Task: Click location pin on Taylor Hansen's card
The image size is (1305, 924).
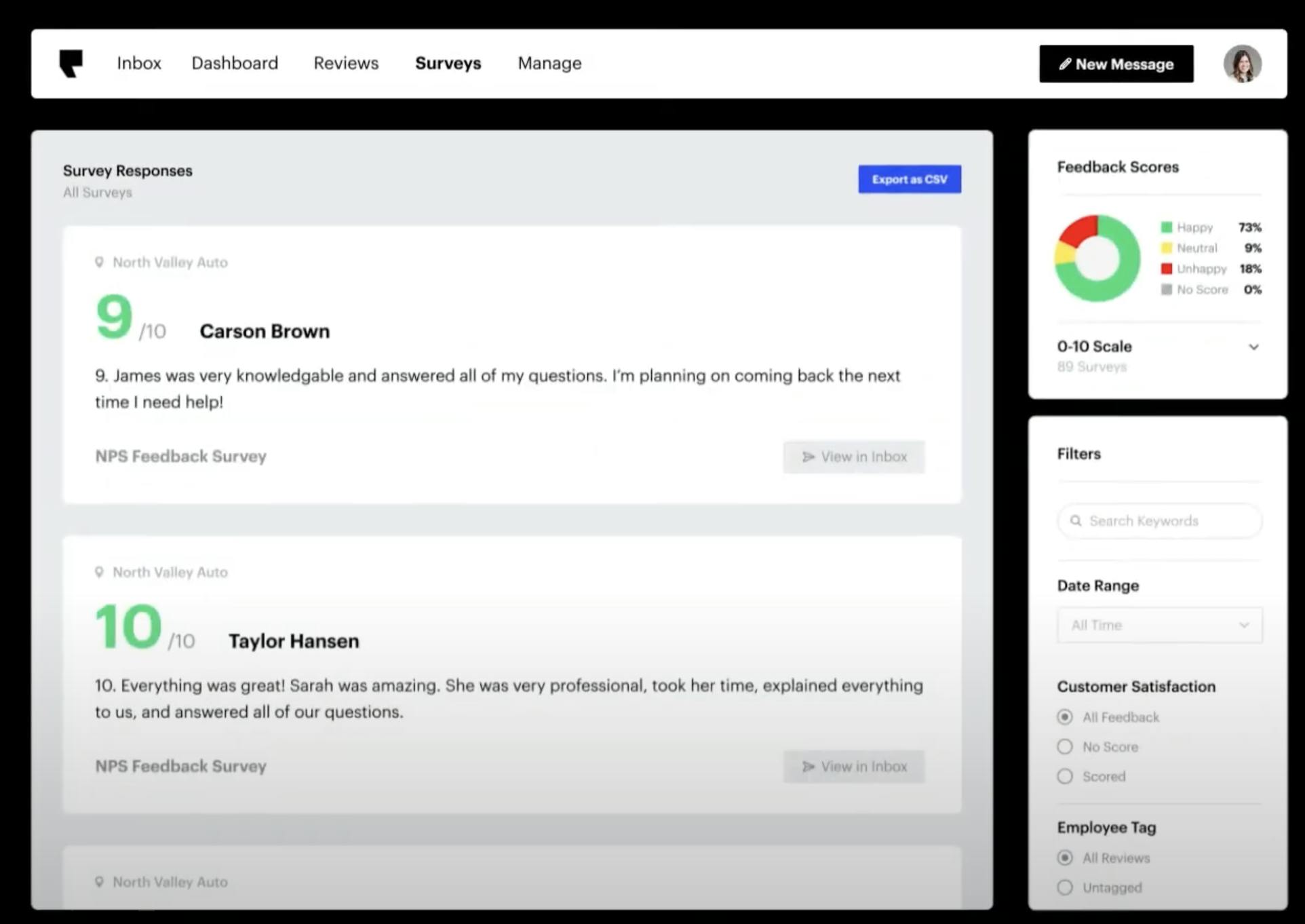Action: [x=99, y=572]
